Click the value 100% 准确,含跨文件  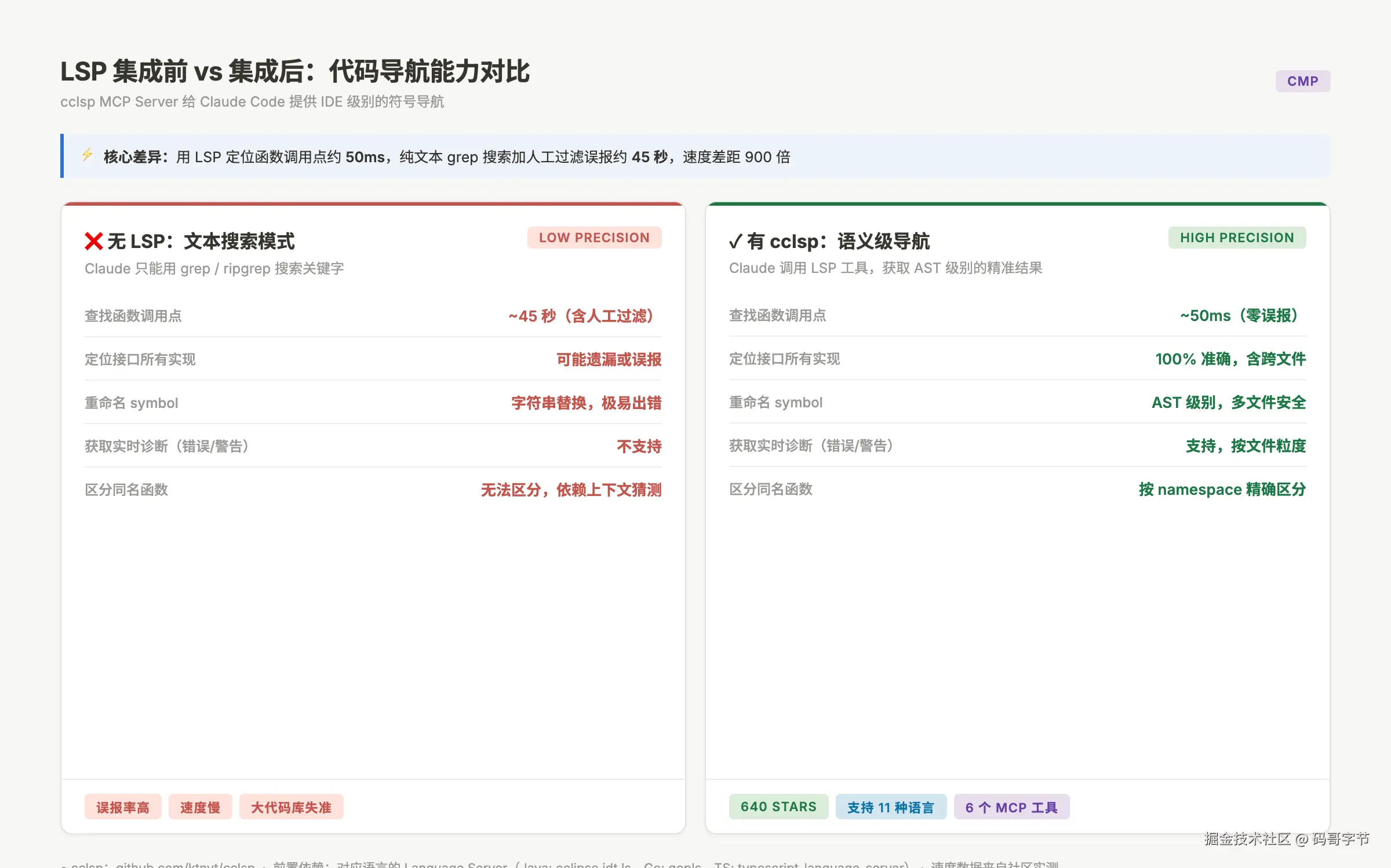click(1230, 359)
